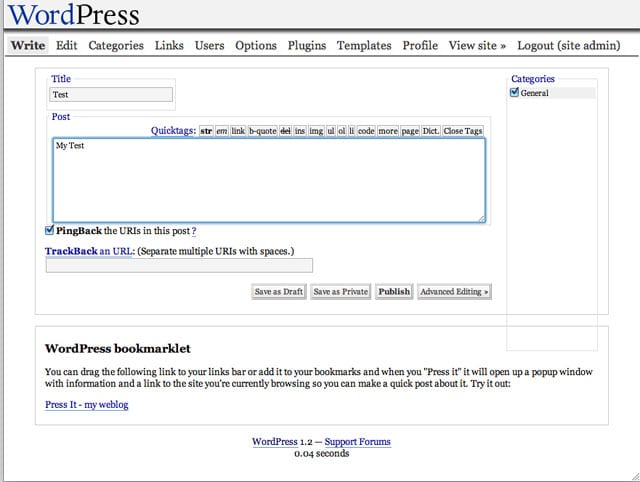This screenshot has width=640, height=482.
Task: Open the Categories menu item
Action: [x=116, y=46]
